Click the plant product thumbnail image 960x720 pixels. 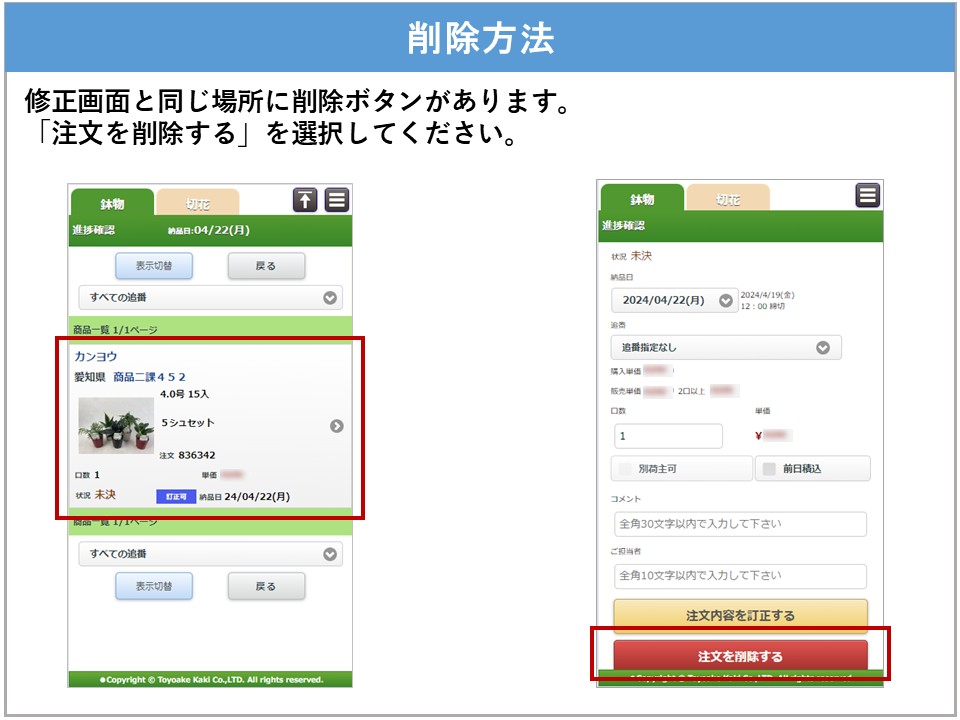(116, 425)
